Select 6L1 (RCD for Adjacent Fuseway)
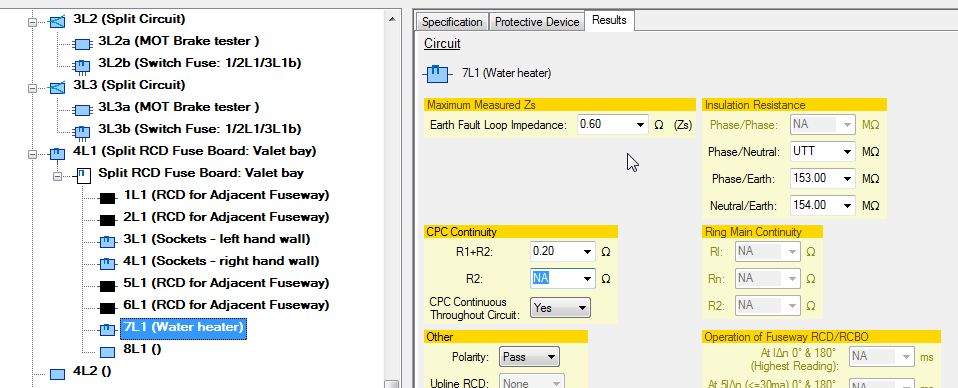The width and height of the screenshot is (958, 388). point(226,305)
